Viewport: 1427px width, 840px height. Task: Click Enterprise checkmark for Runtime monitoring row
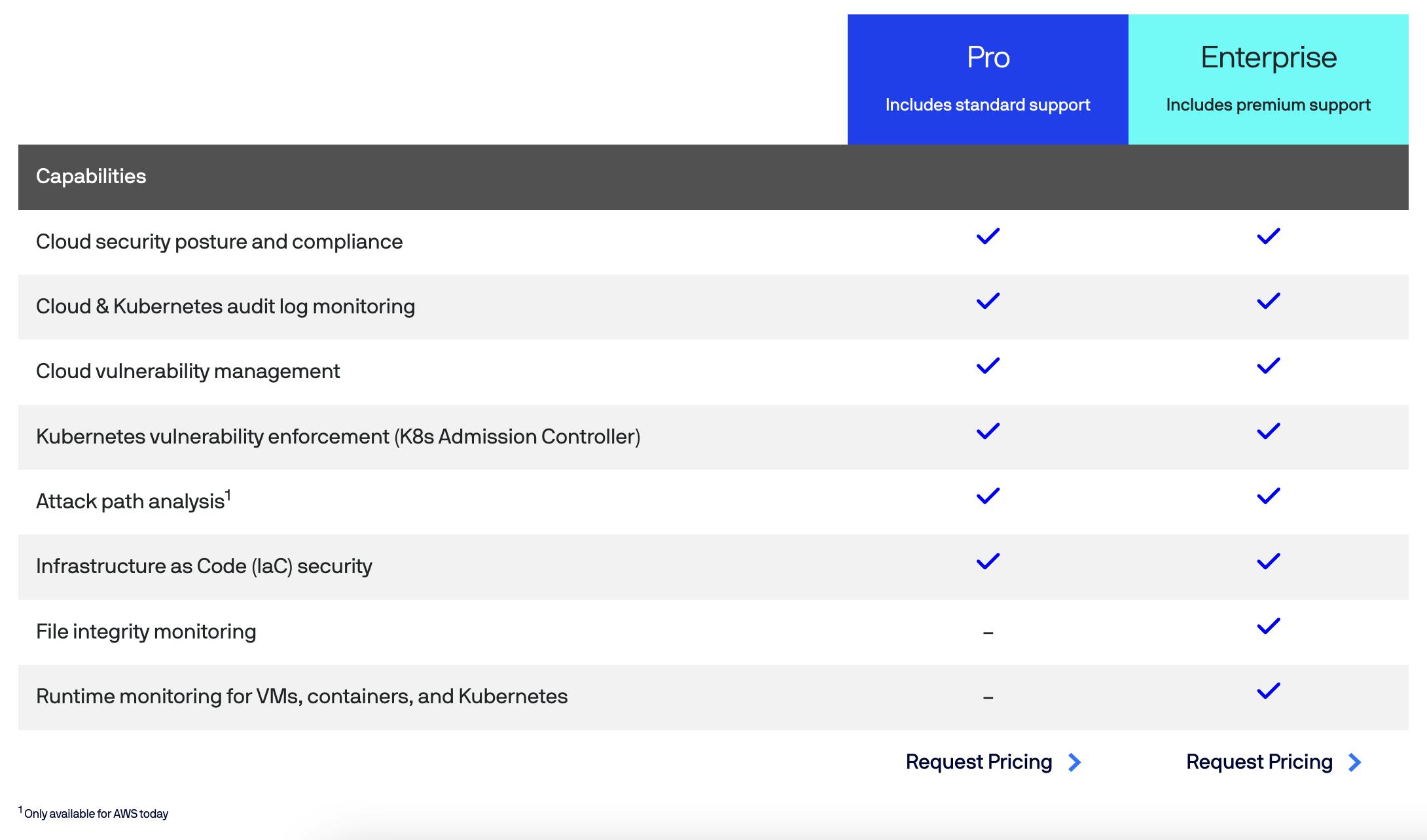[x=1268, y=691]
